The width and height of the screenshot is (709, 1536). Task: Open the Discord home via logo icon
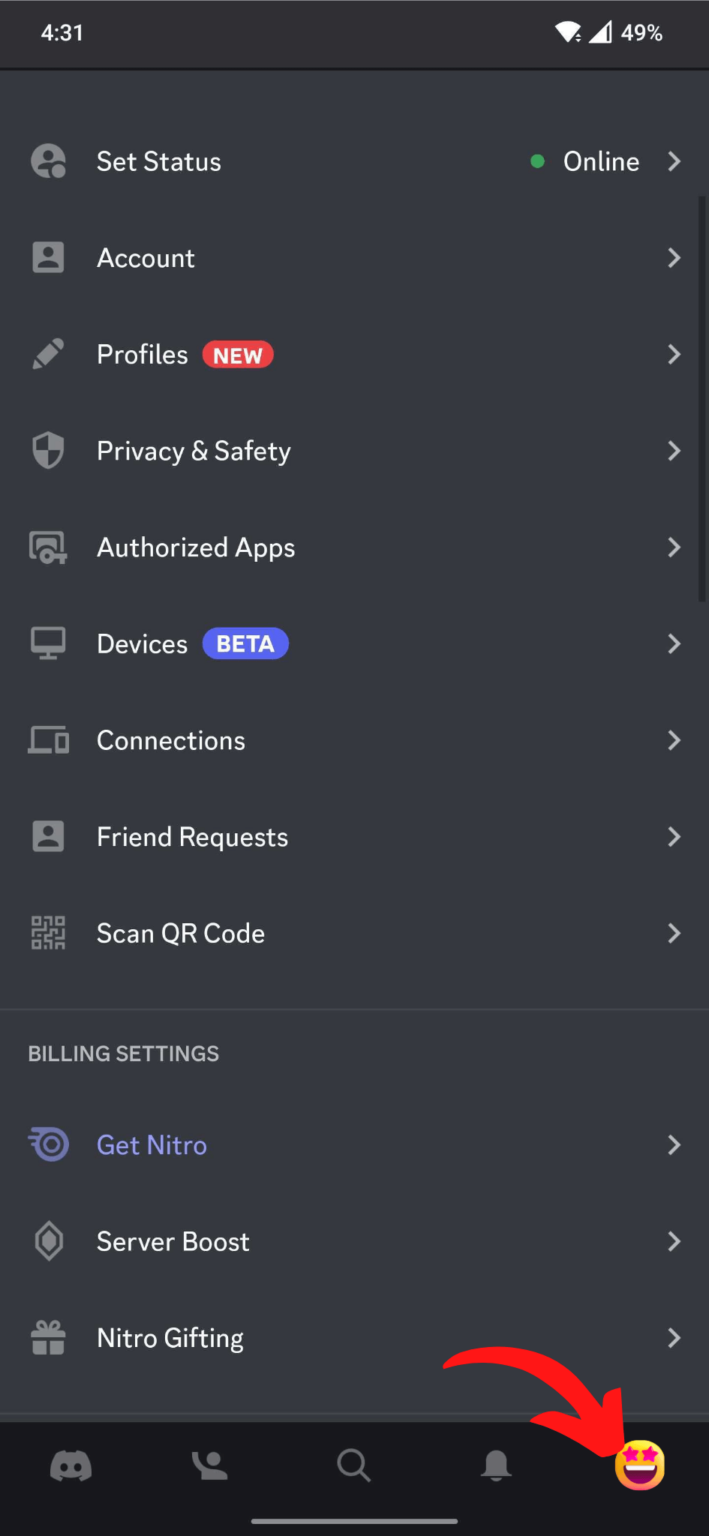pos(70,1464)
